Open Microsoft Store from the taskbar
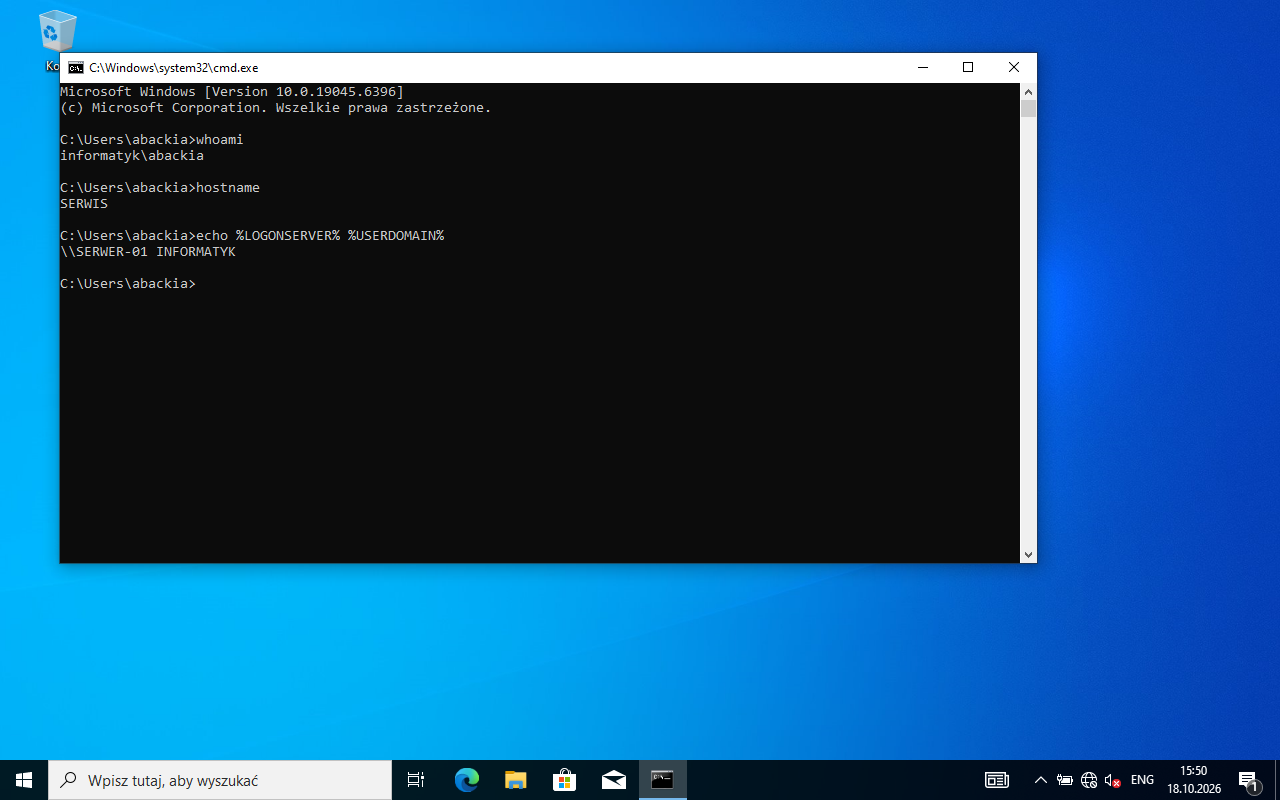The width and height of the screenshot is (1280, 800). tap(564, 780)
